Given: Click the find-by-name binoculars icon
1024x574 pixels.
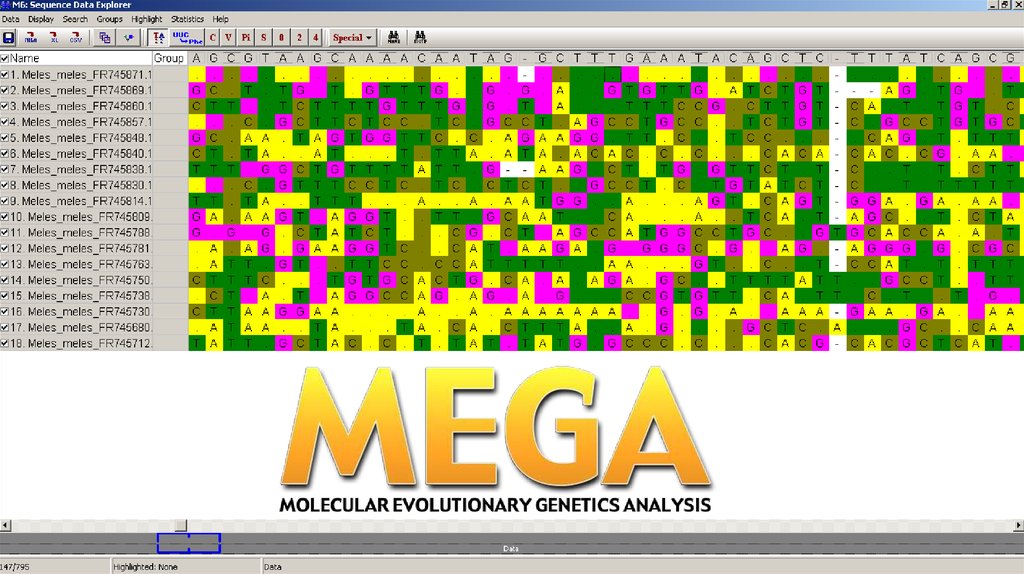Looking at the screenshot, I should coord(394,38).
